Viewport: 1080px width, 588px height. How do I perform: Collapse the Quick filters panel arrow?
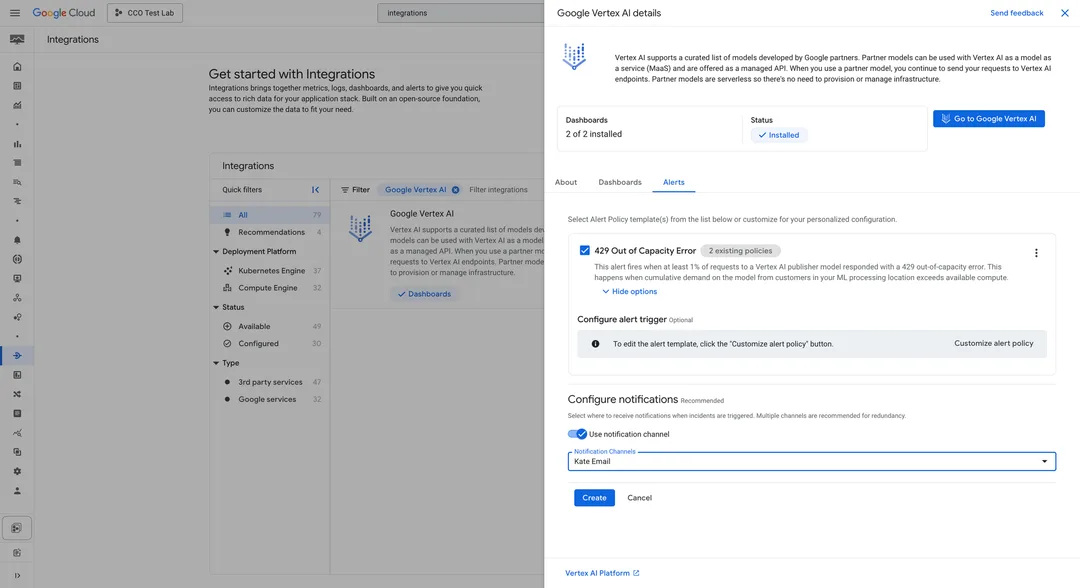coord(315,190)
